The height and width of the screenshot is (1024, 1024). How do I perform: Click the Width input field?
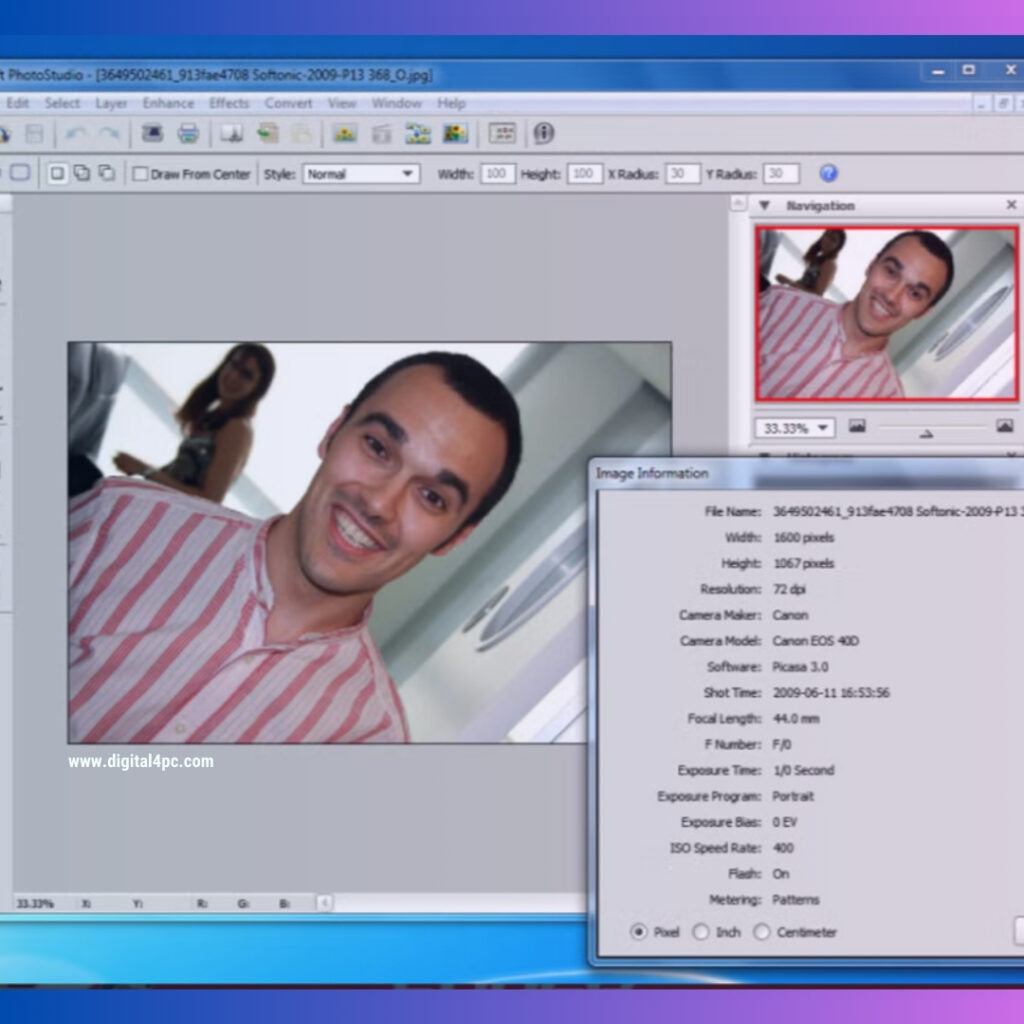tap(498, 174)
